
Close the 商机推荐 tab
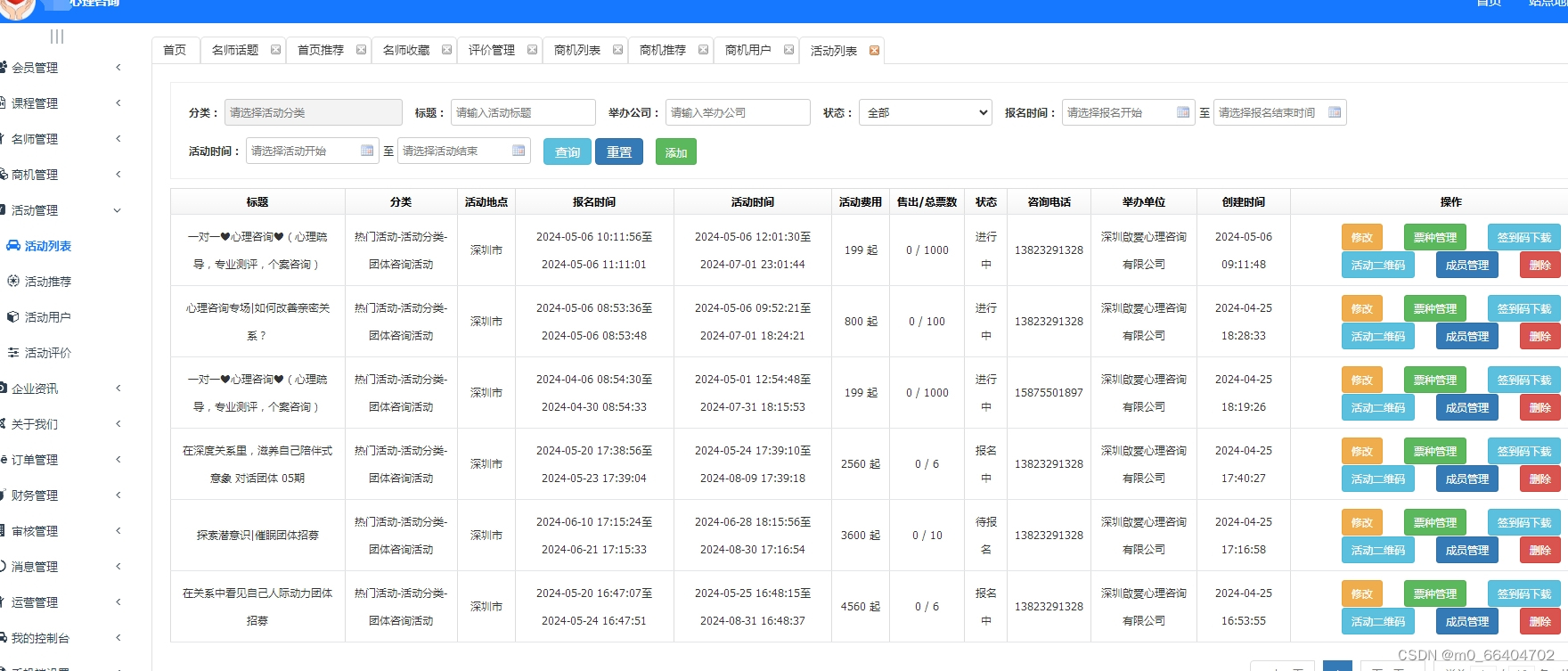tap(703, 50)
